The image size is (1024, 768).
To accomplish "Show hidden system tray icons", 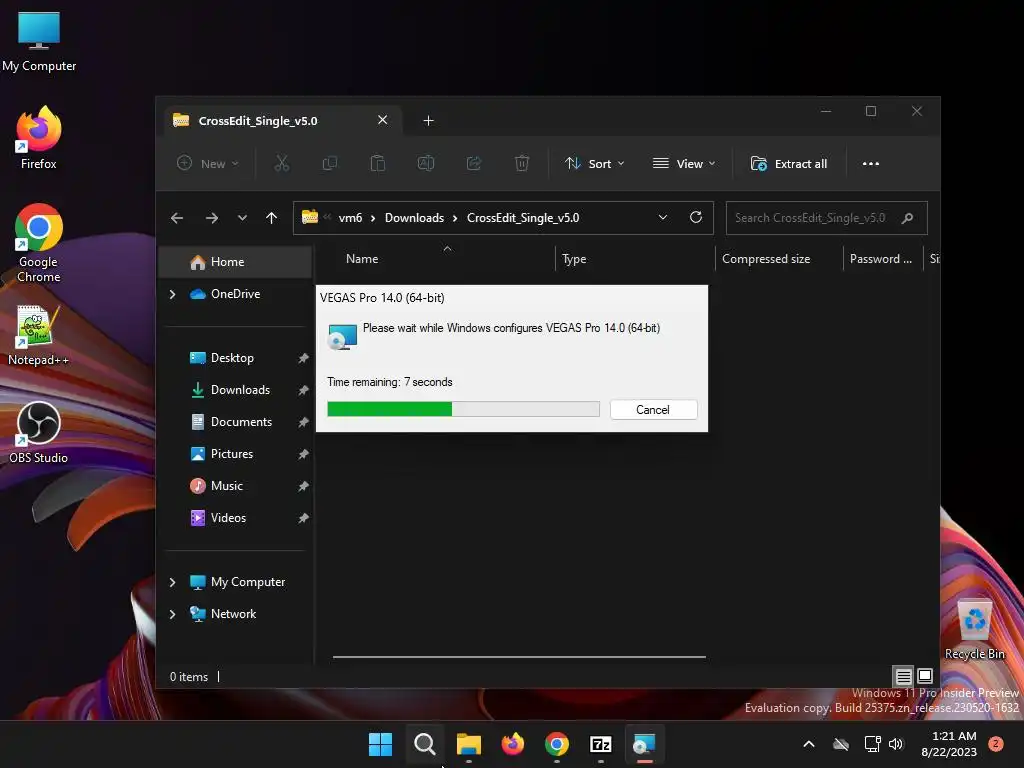I will 808,744.
